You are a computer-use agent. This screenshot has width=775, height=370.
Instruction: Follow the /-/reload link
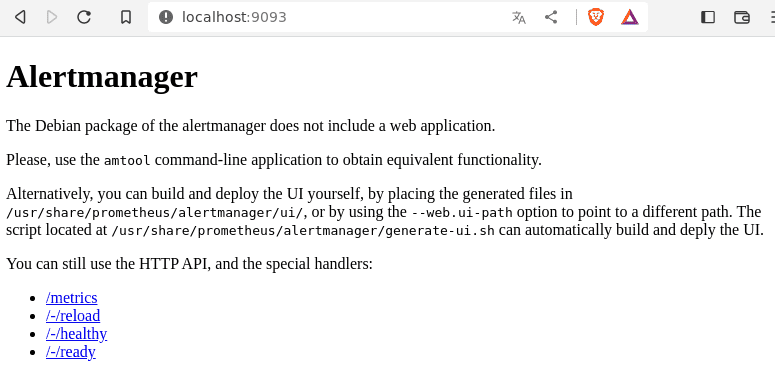click(x=73, y=316)
